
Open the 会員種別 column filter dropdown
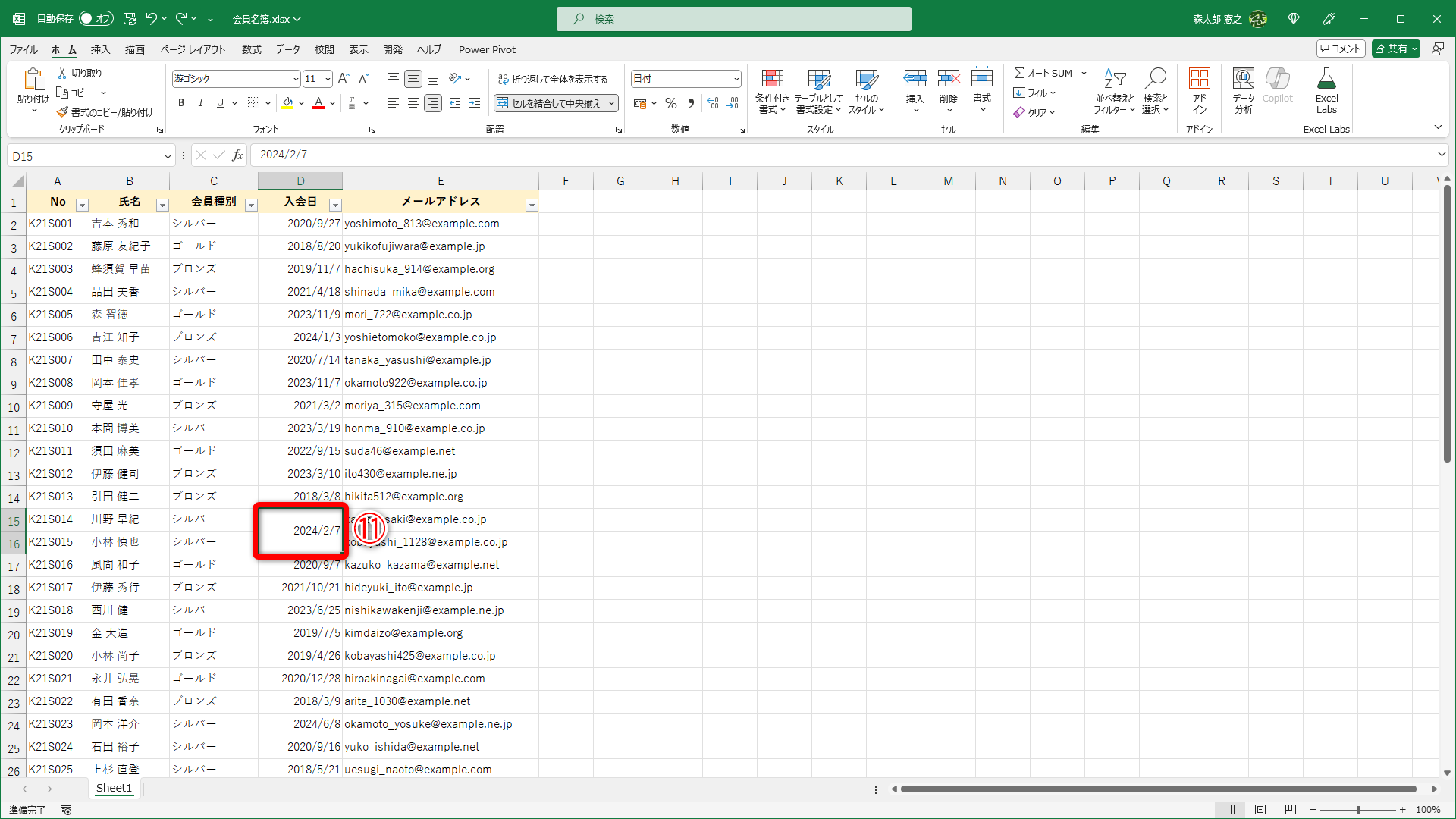[x=251, y=206]
